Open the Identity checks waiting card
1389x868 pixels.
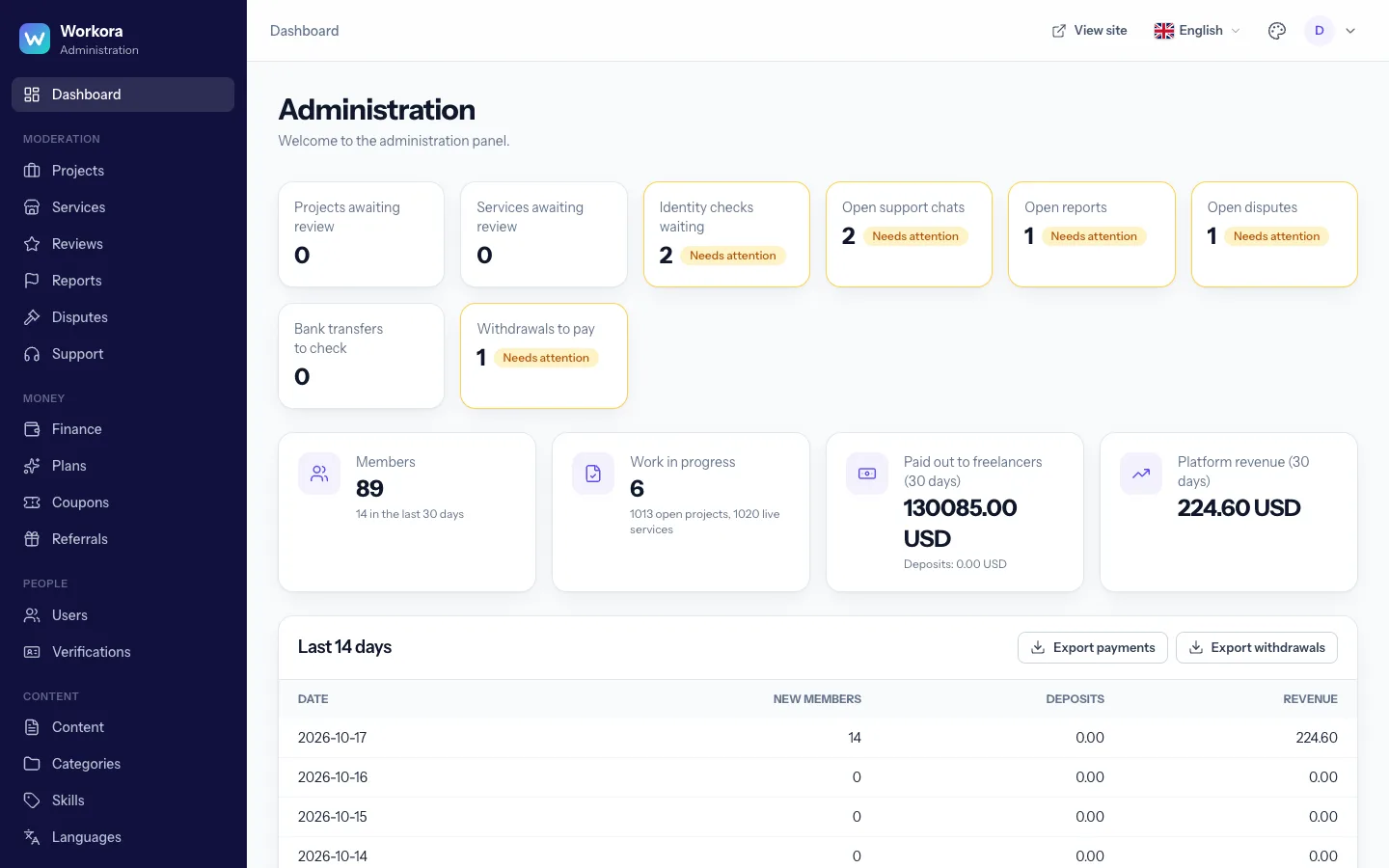726,234
